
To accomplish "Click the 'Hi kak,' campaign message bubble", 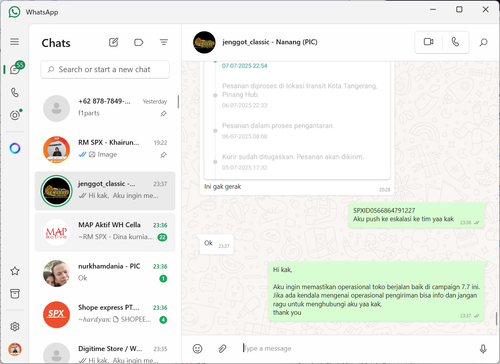I will (x=377, y=291).
